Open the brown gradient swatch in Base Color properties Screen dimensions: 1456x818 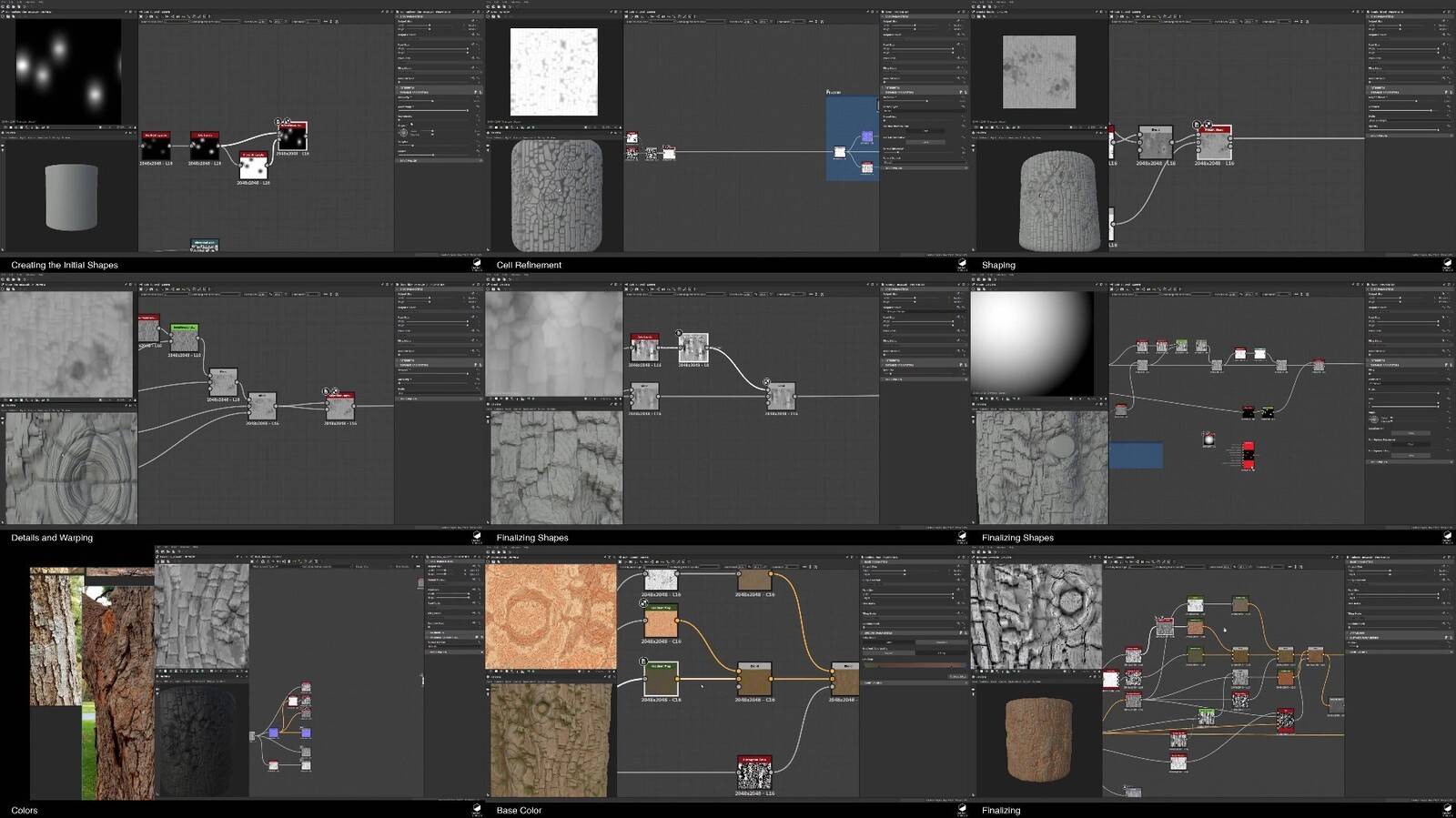pos(913,665)
